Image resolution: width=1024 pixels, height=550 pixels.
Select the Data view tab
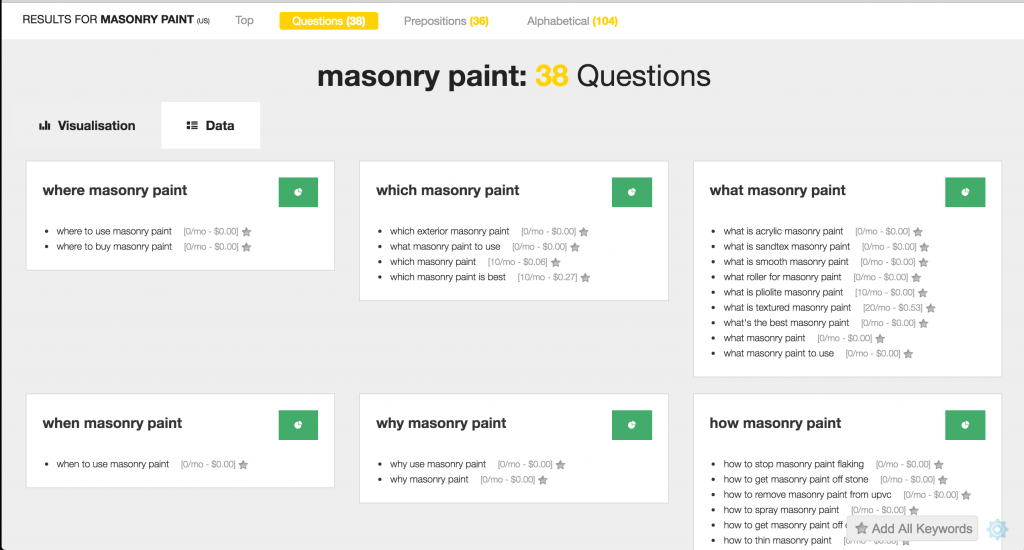tap(211, 126)
